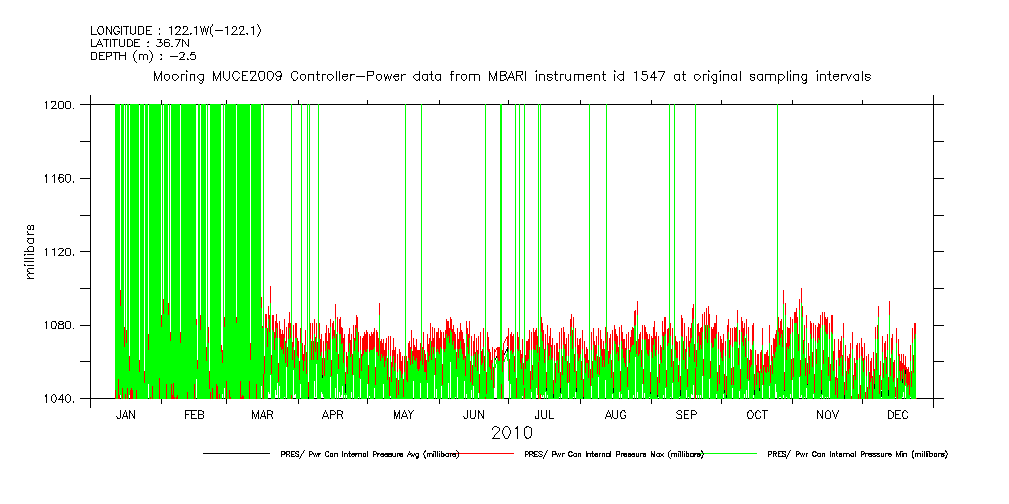Screen dimensions: 1009x504
Task: Select the Internal Pressure Min legend label
Action: click(857, 454)
